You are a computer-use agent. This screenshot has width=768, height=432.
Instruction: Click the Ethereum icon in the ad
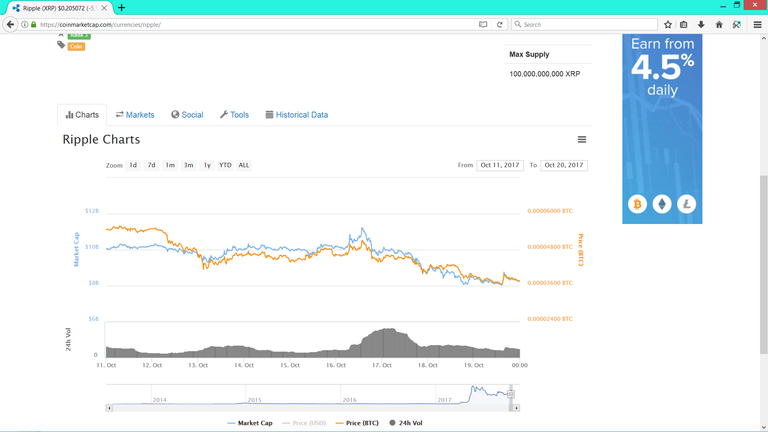click(x=662, y=204)
